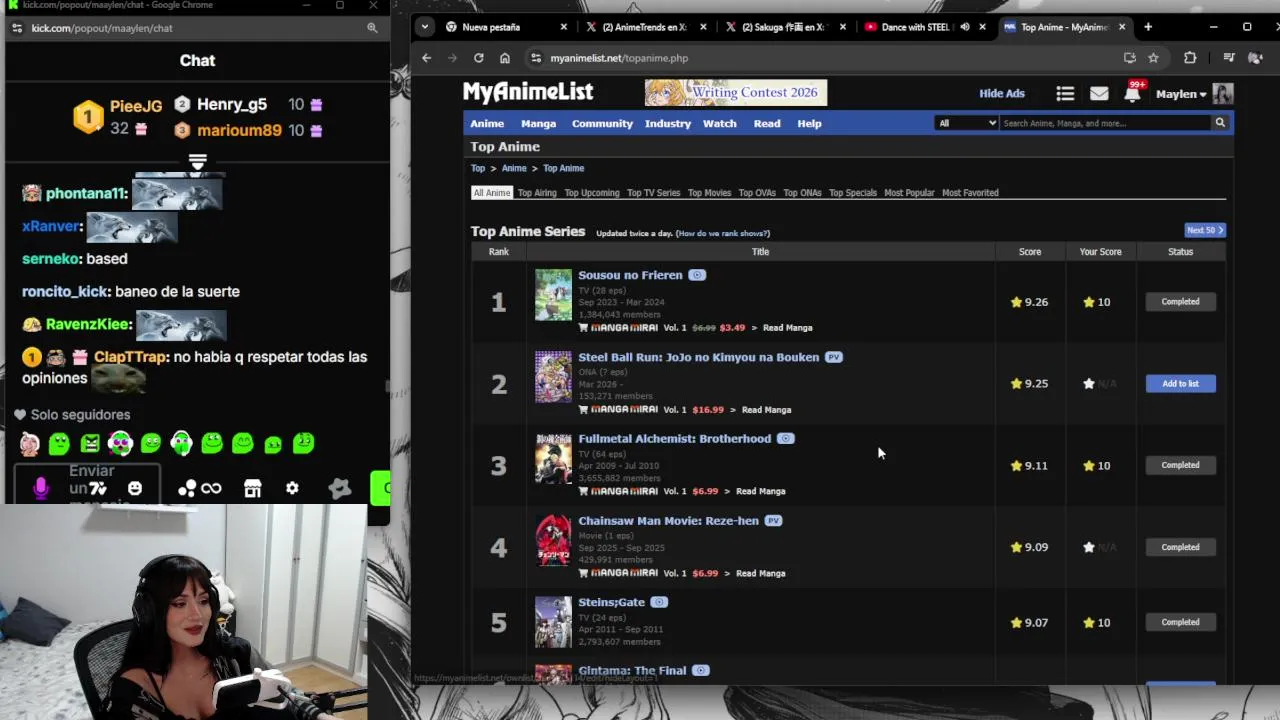Click the search magnifier button on MyAnimeList

[1220, 123]
